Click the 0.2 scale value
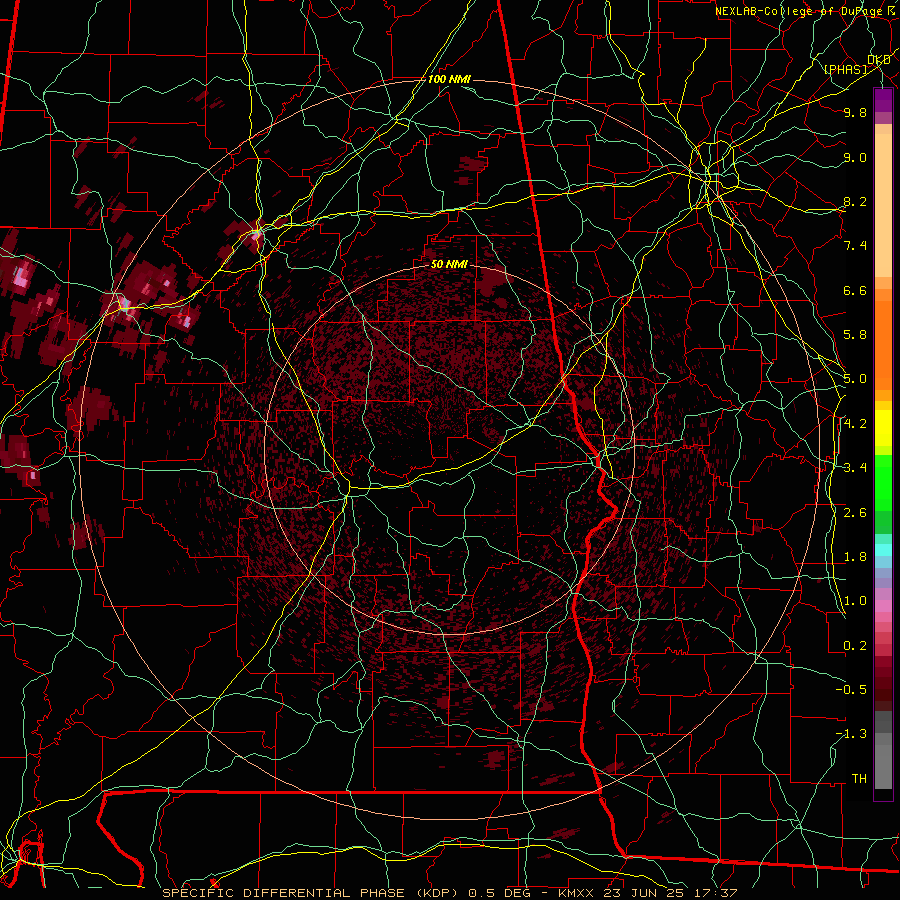Image resolution: width=900 pixels, height=900 pixels. (855, 646)
